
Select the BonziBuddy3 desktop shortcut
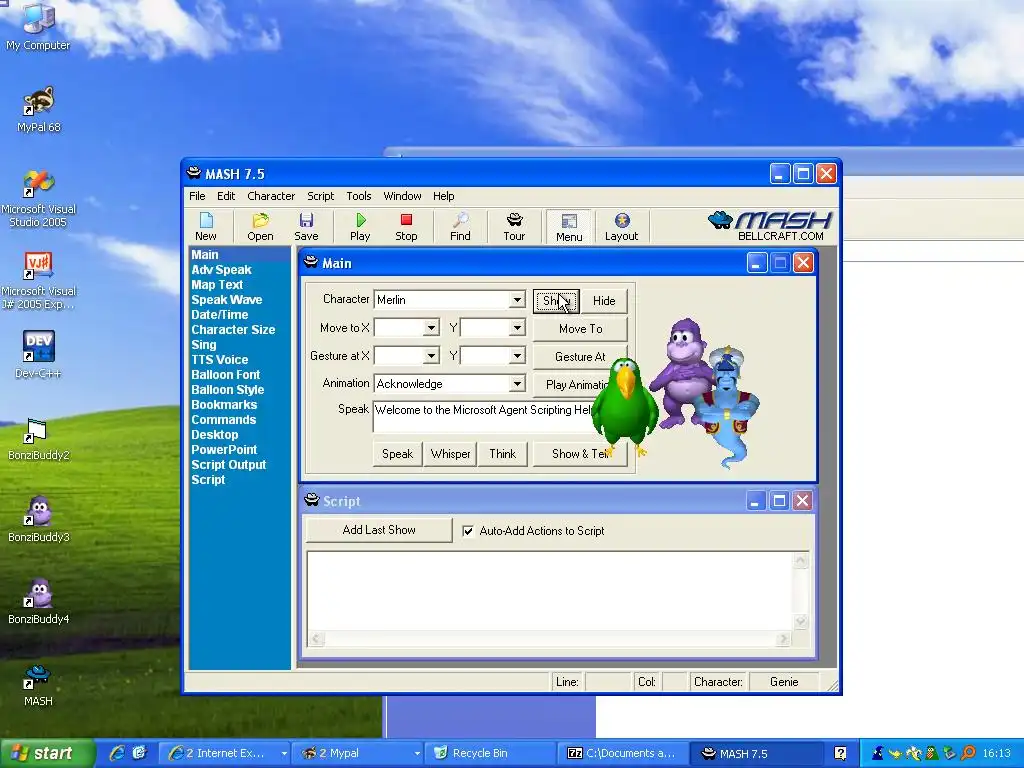point(39,519)
